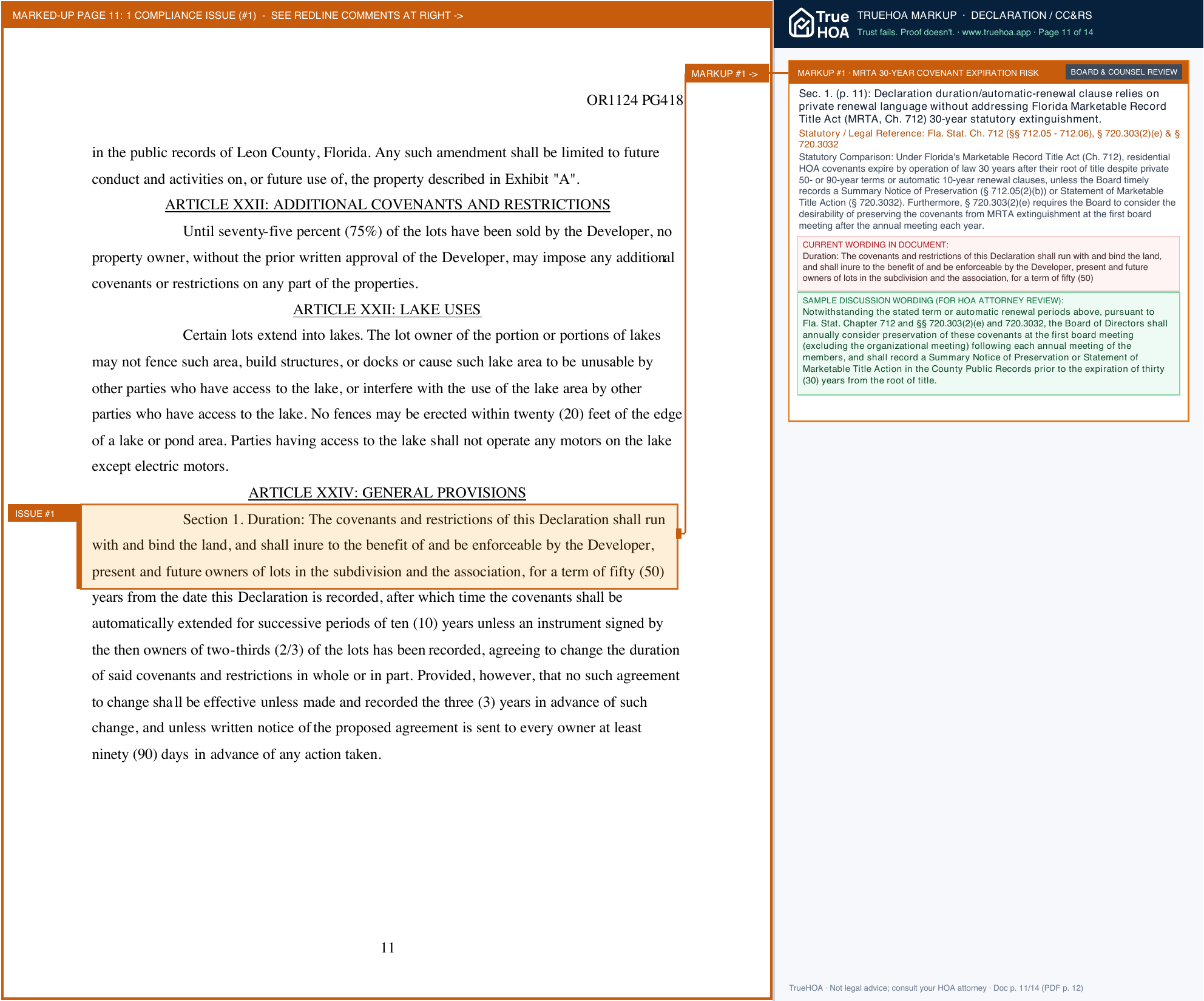Click the MARKUP #1 -> tag
1204x1001 pixels.
pos(726,73)
